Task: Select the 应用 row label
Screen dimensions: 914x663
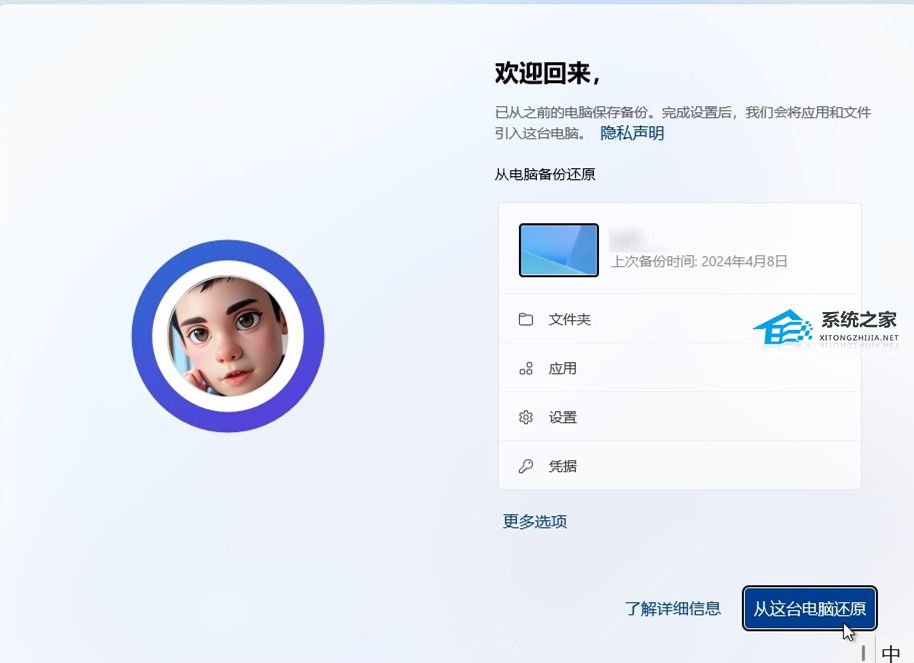Action: [563, 368]
